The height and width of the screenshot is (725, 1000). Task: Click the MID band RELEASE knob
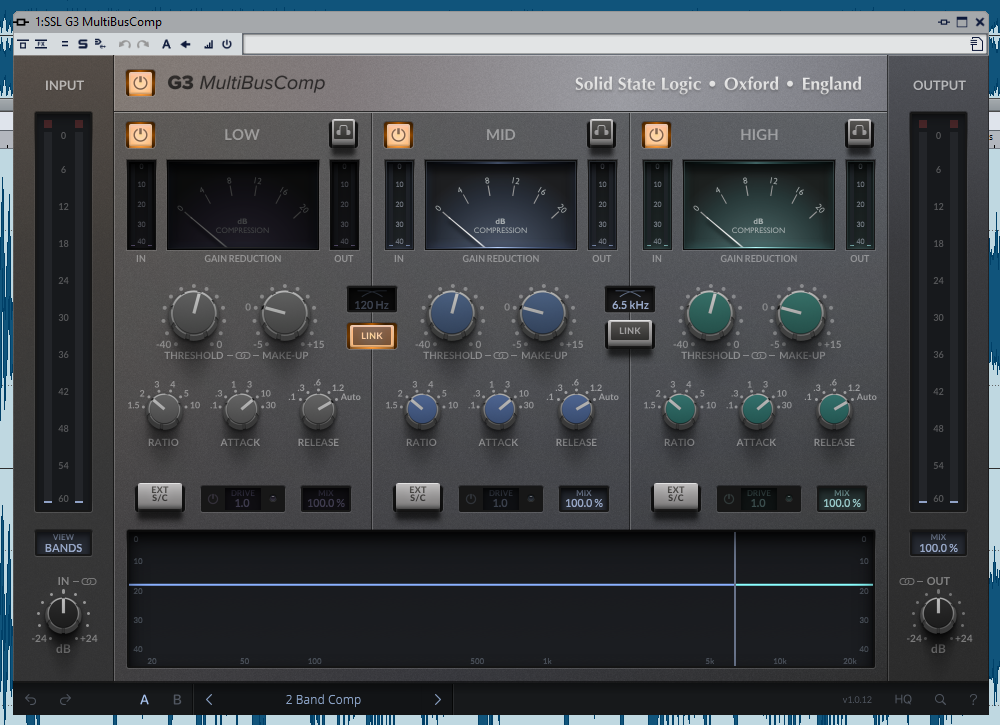point(577,410)
